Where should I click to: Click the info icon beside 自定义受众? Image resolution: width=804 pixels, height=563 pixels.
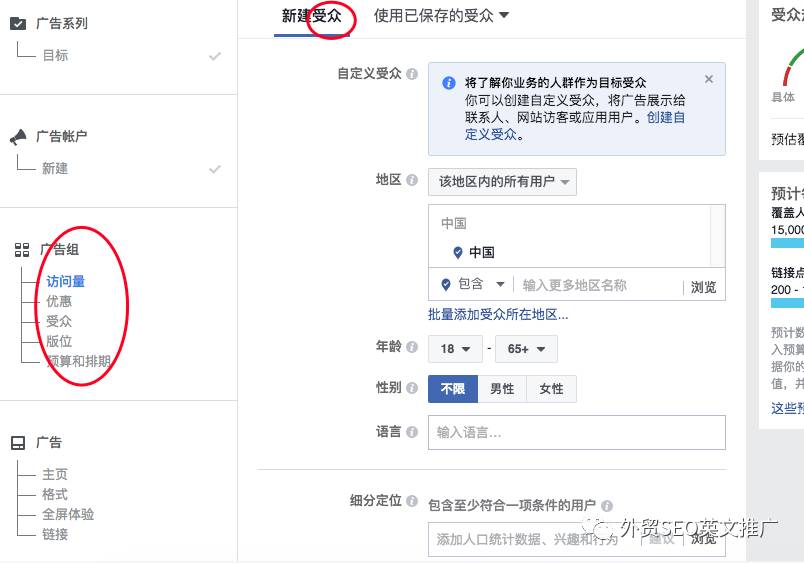click(412, 74)
